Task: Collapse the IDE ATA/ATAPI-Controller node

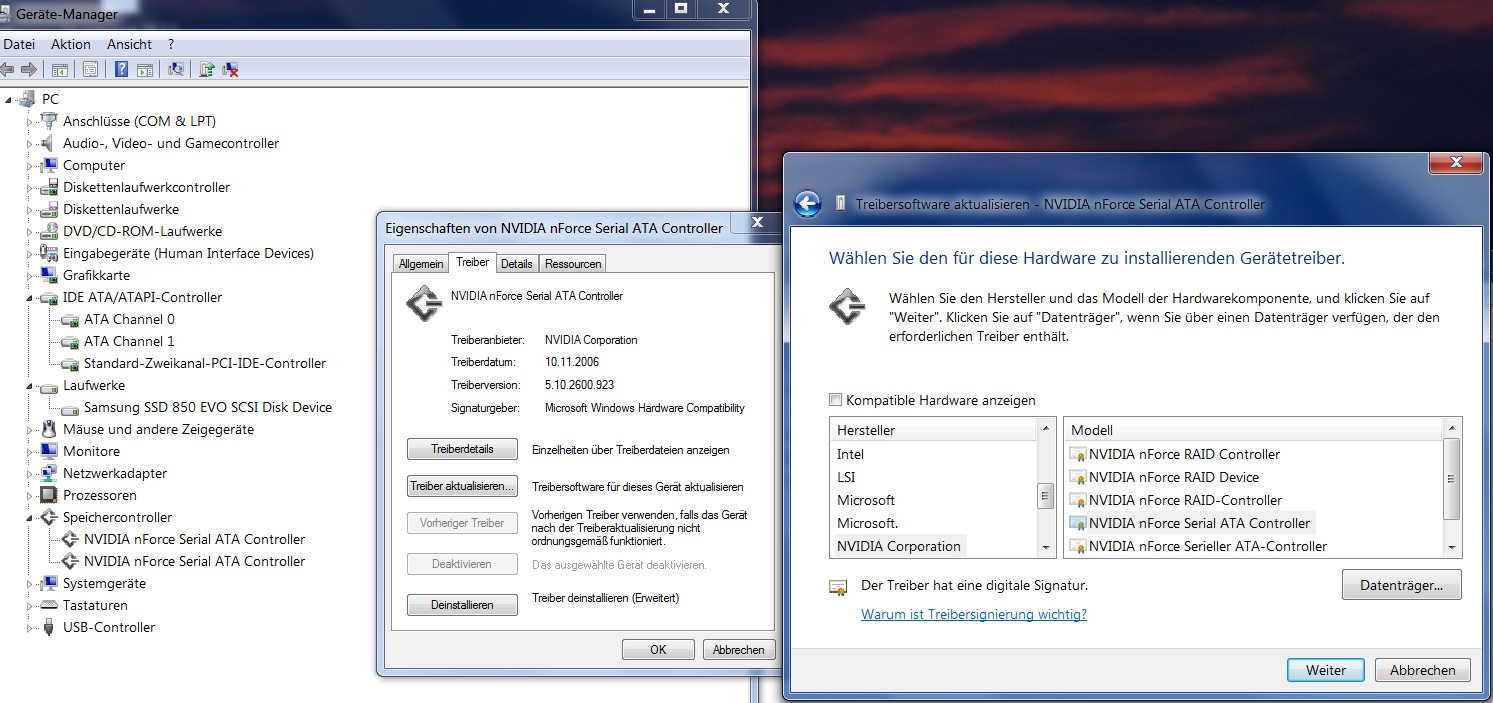Action: tap(30, 298)
